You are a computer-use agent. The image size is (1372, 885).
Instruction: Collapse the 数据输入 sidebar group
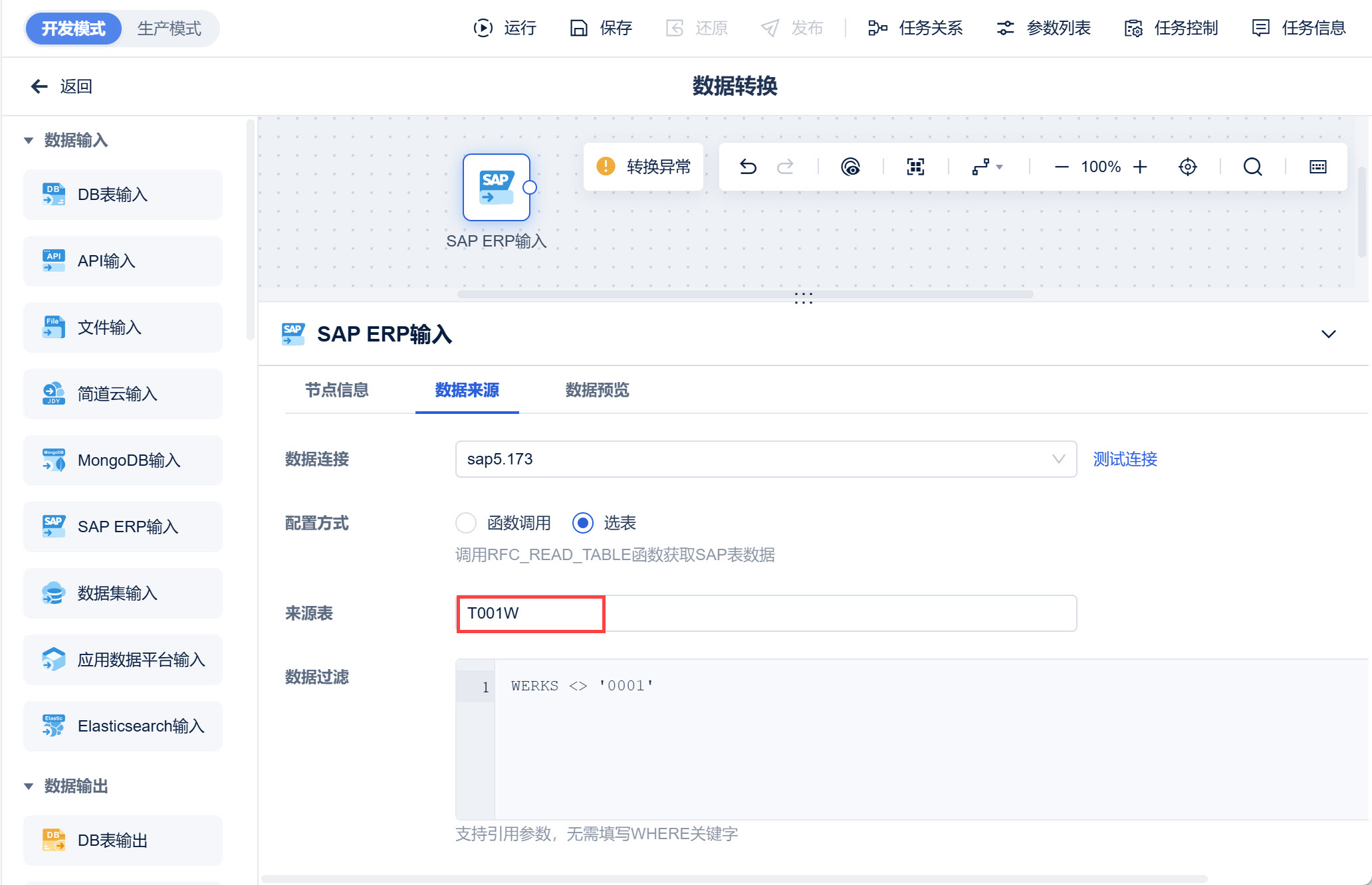click(x=29, y=140)
